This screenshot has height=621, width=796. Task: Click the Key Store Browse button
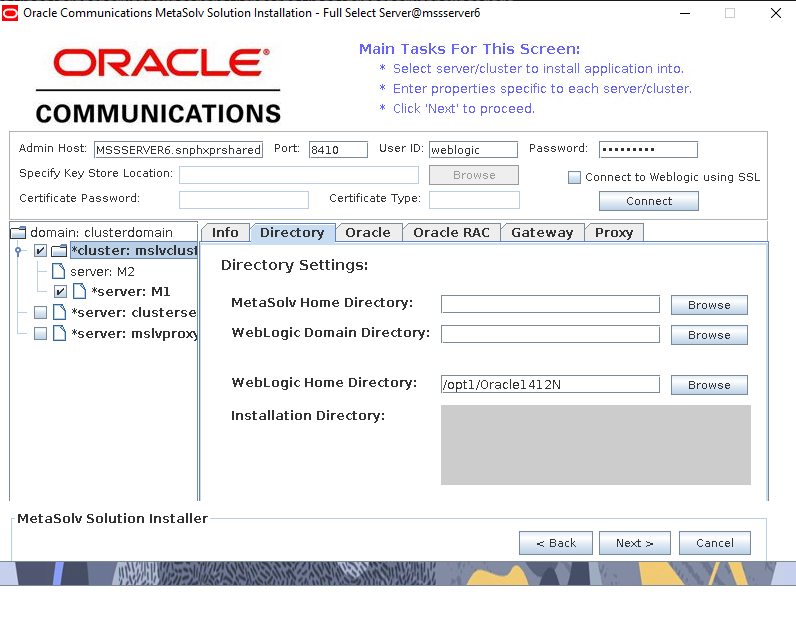pyautogui.click(x=474, y=175)
